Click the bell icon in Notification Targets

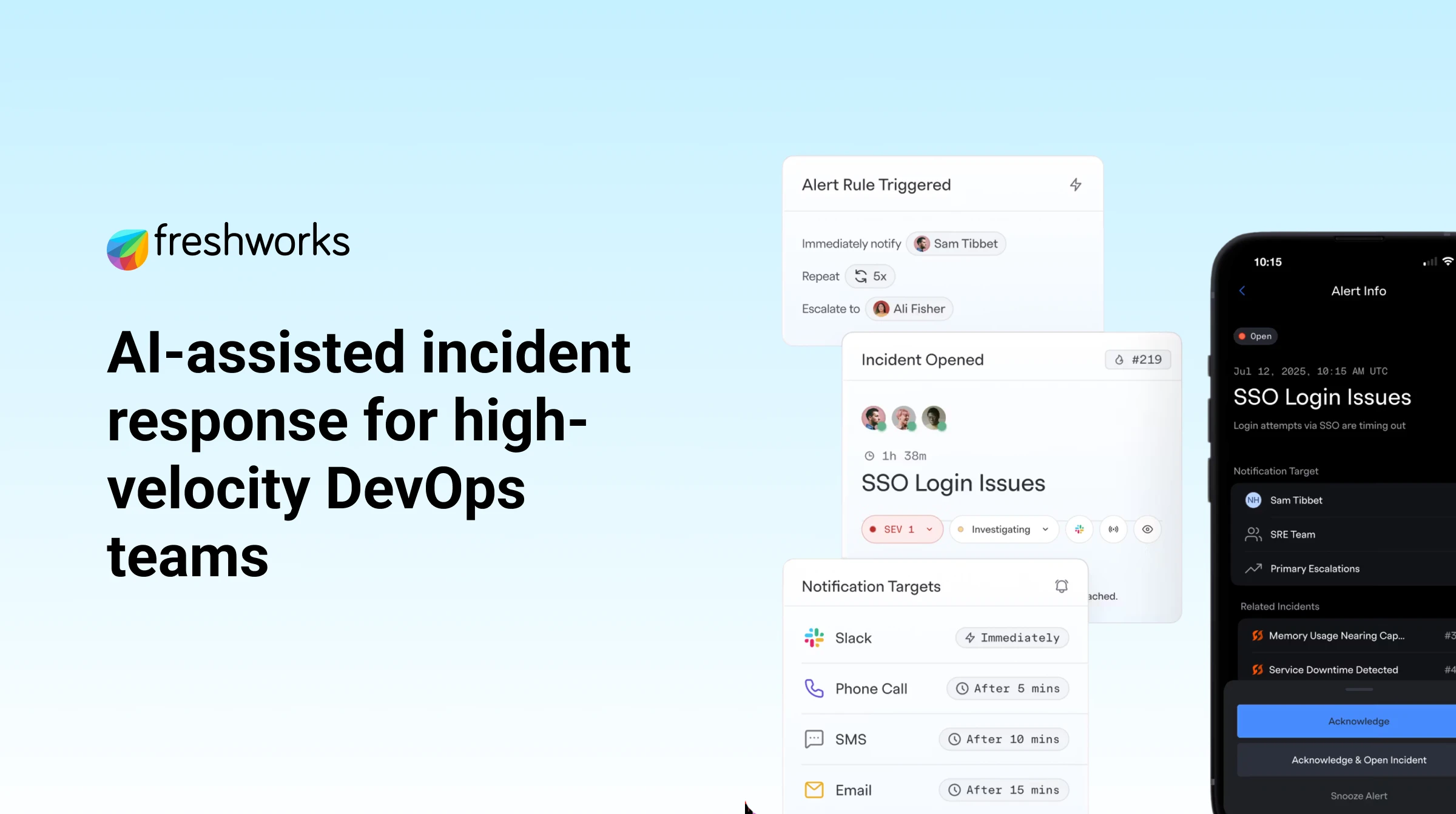click(1061, 586)
